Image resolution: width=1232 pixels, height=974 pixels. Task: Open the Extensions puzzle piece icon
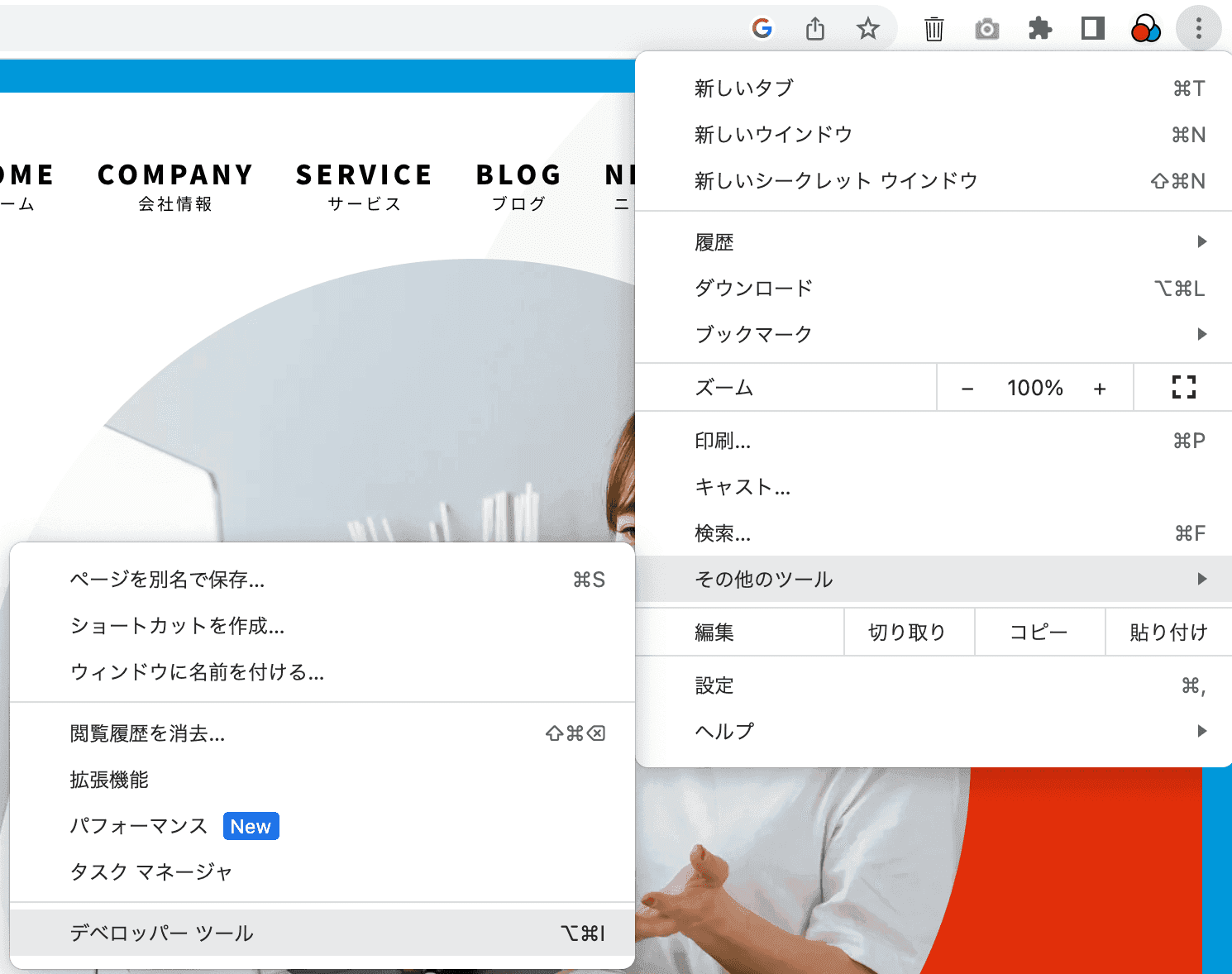[1039, 29]
